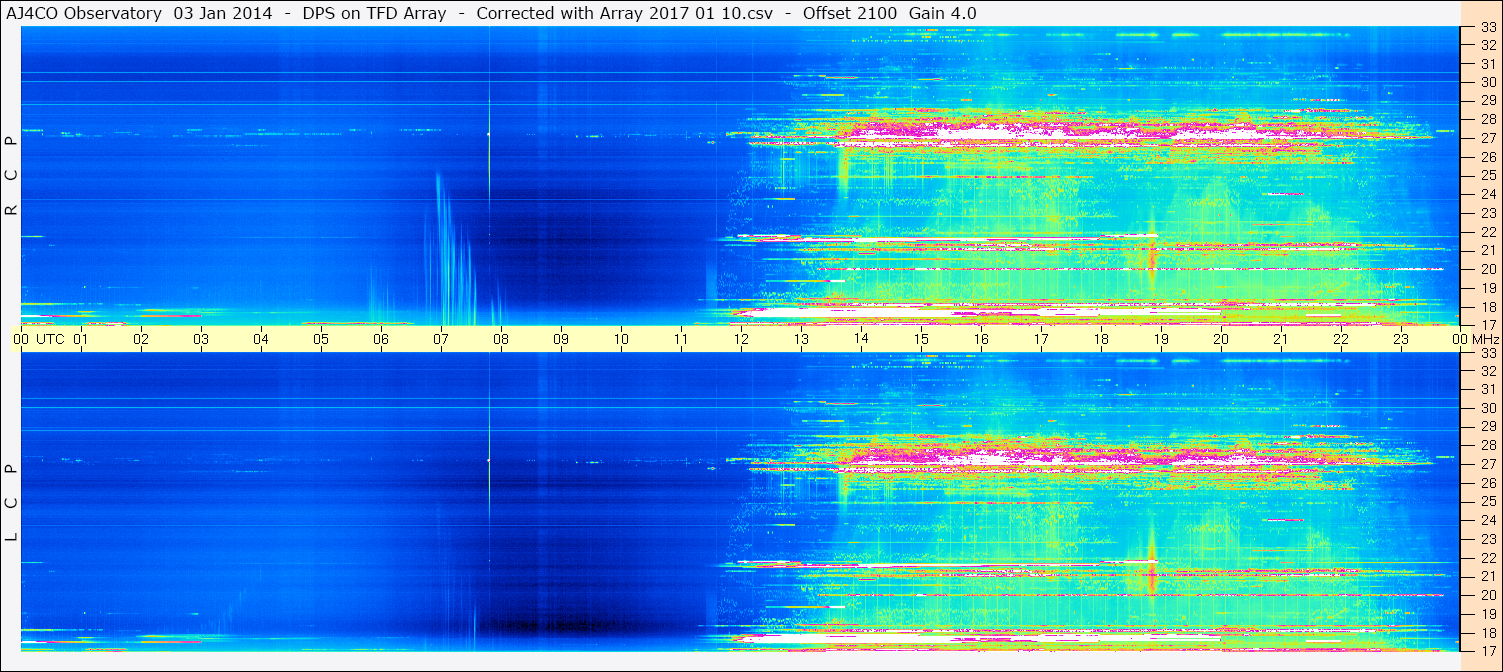Click the 'AJ4CO Observatory' title text

[86, 13]
